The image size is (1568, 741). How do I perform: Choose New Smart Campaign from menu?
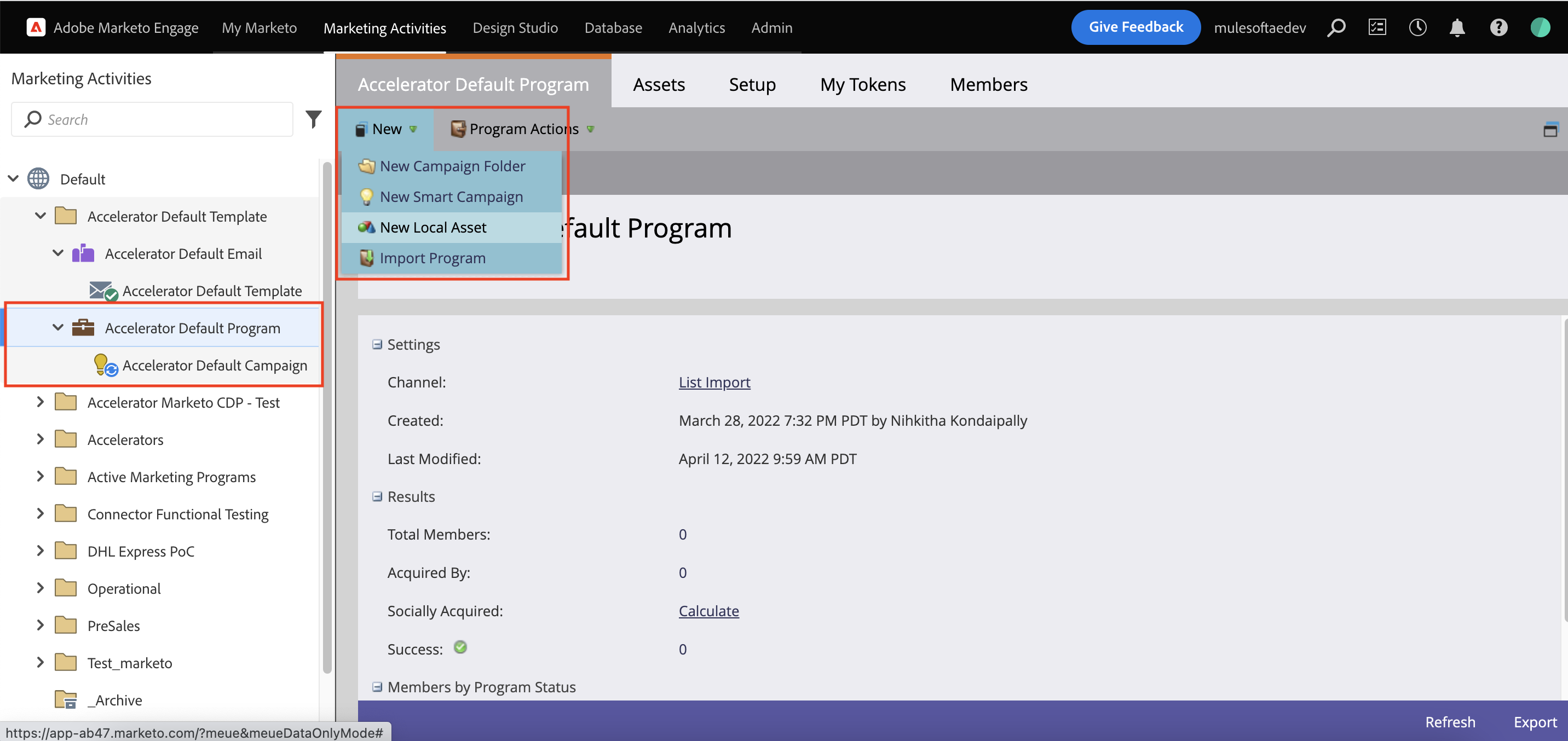click(451, 196)
